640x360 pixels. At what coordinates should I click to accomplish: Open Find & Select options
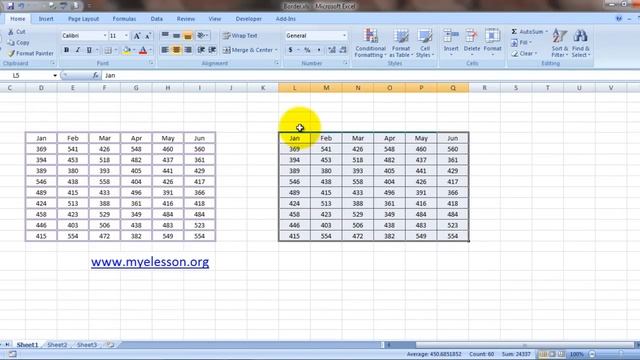click(580, 43)
